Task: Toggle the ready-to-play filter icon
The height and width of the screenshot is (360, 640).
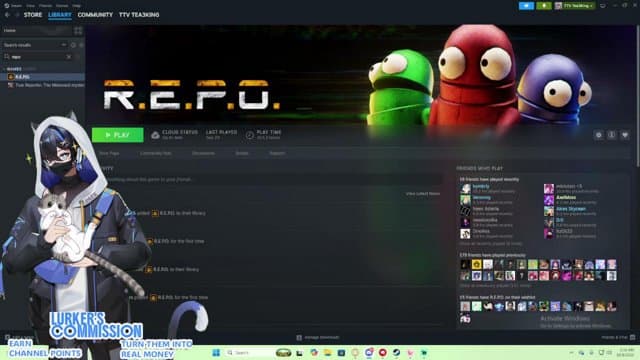Action: [81, 45]
